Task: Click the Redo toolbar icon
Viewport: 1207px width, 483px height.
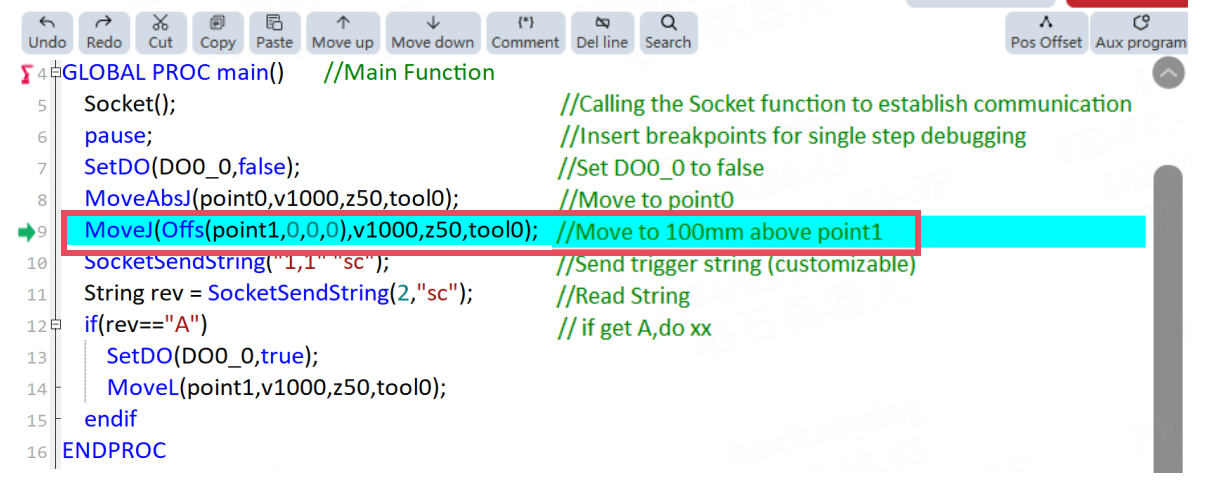Action: click(x=104, y=32)
